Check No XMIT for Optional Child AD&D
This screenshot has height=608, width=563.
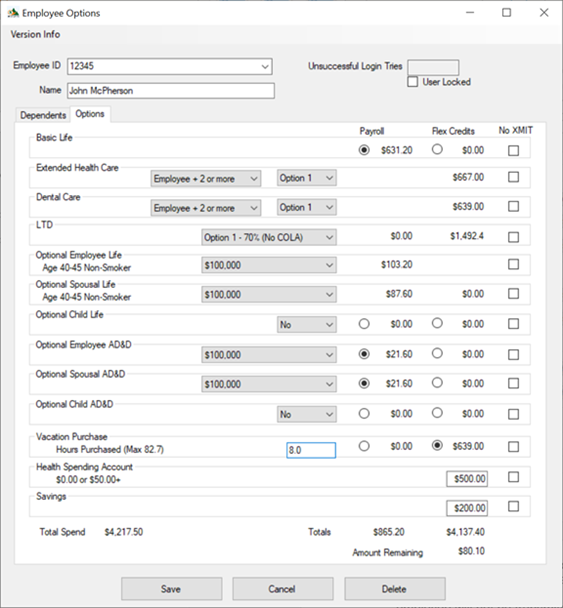513,415
